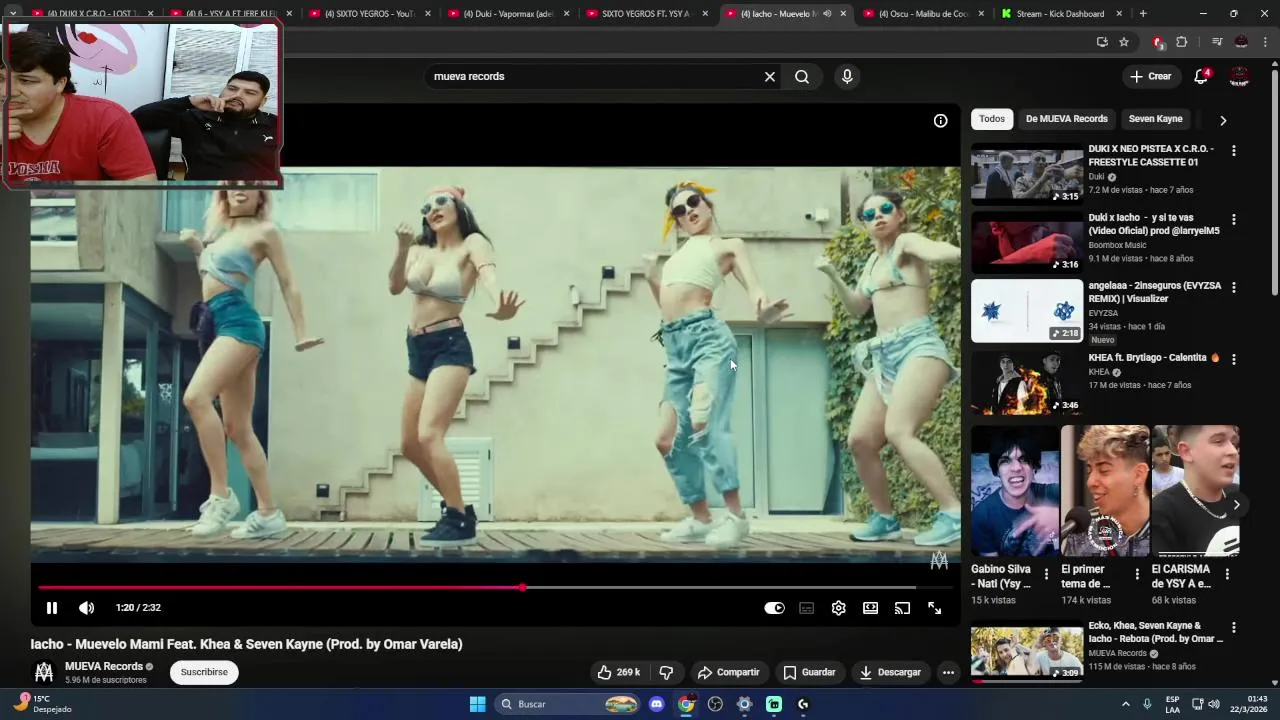Download video via Descargar
The image size is (1280, 720).
890,672
